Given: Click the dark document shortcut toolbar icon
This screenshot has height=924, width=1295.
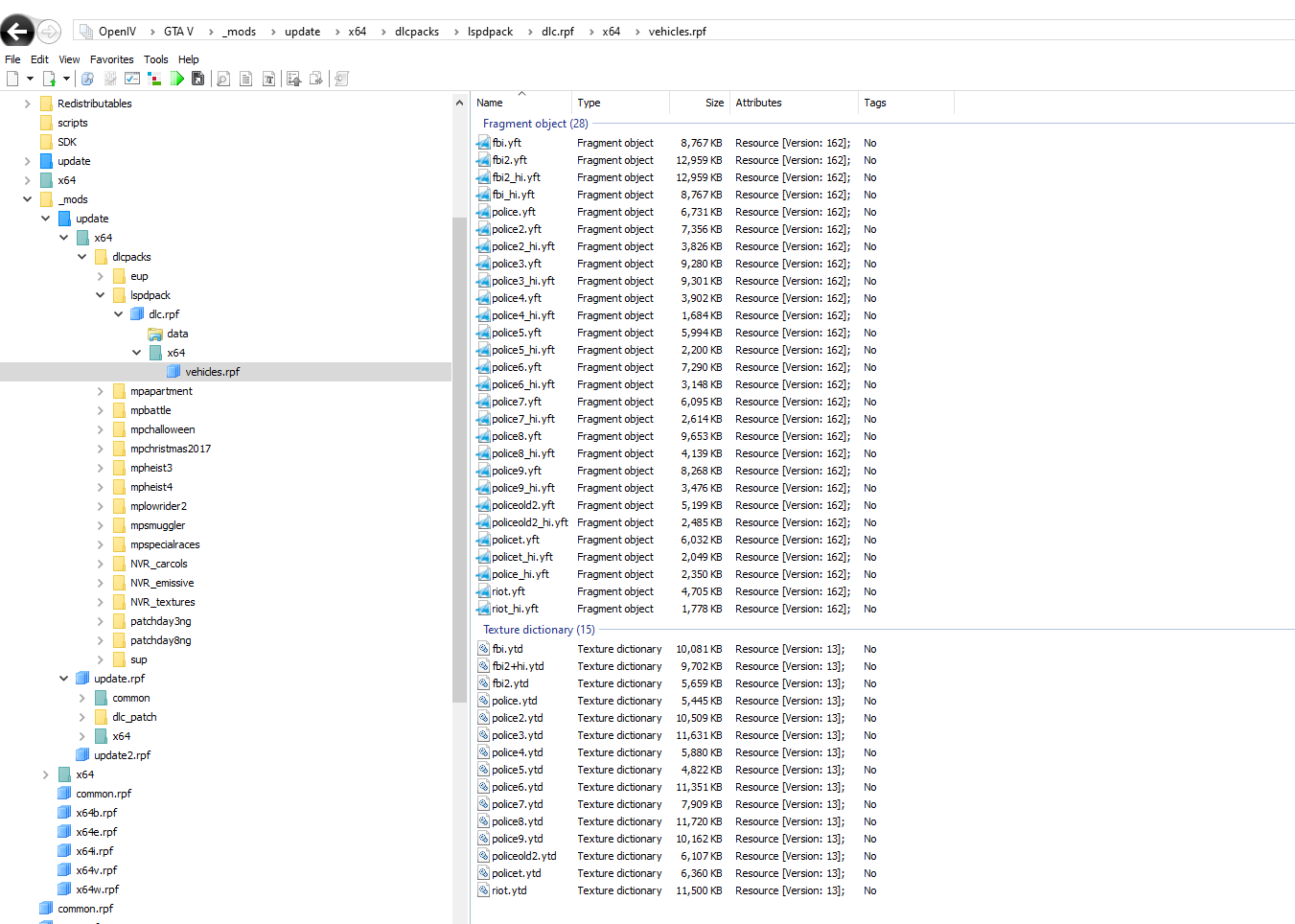Looking at the screenshot, I should pyautogui.click(x=198, y=79).
